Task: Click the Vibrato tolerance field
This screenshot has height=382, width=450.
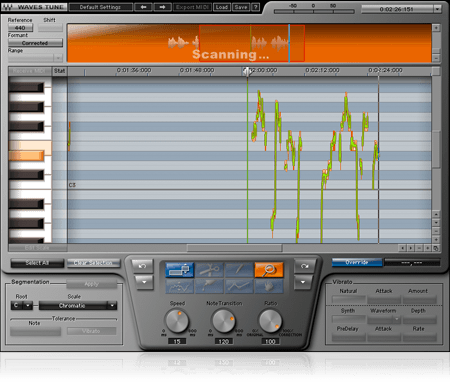Action: 92,331
